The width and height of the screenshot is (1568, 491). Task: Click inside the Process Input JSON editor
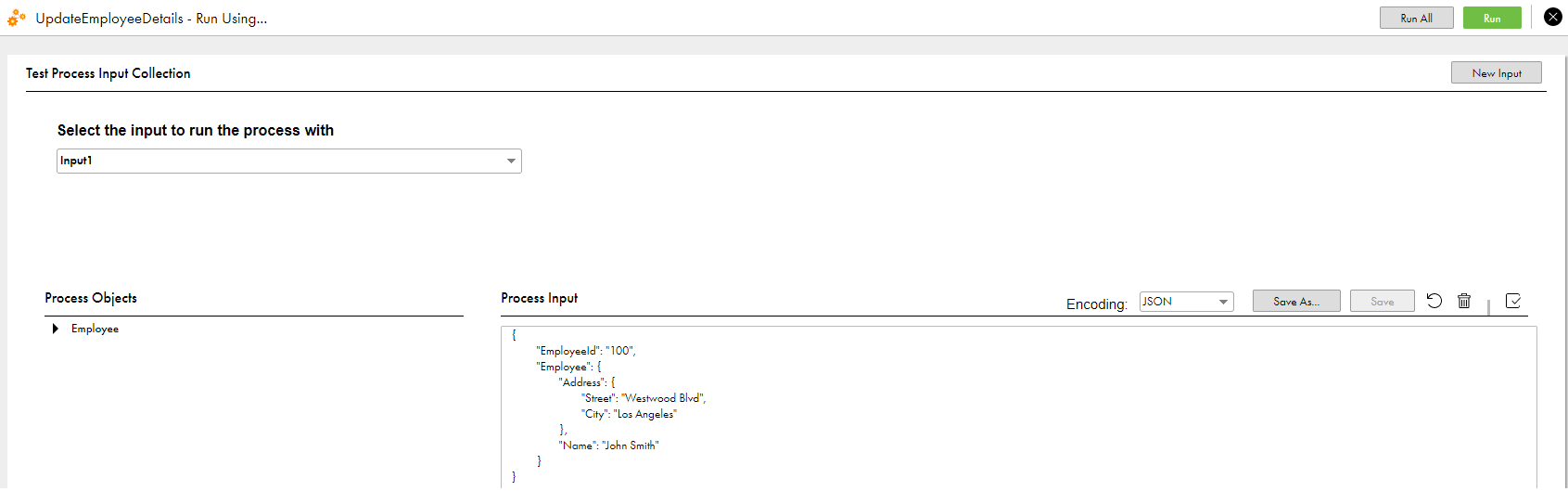pyautogui.click(x=1018, y=407)
